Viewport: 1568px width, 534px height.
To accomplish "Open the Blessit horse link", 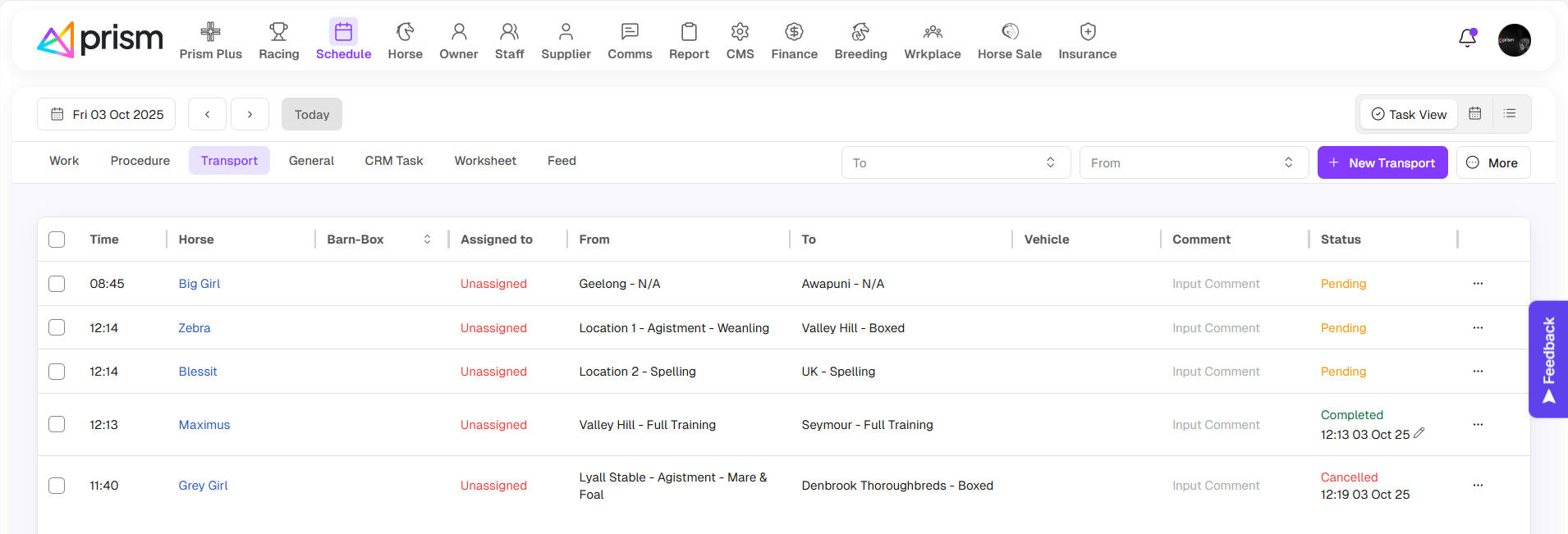I will coord(198,372).
